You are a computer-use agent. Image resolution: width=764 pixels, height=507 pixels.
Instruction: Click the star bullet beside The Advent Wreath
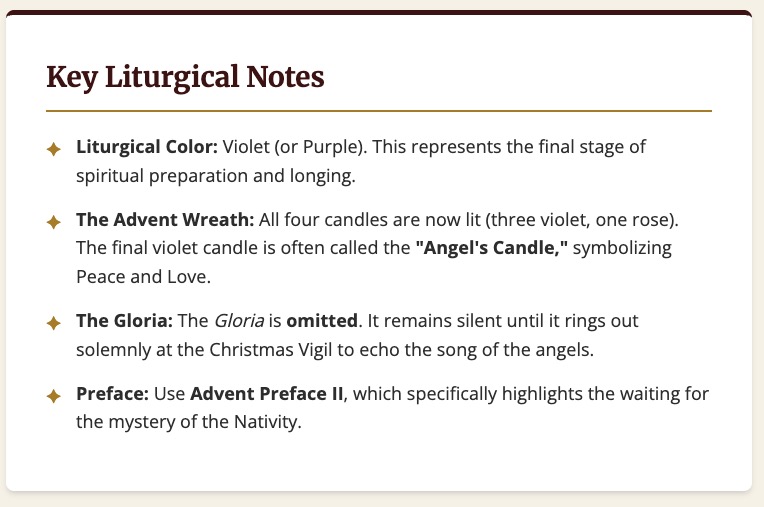click(x=54, y=220)
